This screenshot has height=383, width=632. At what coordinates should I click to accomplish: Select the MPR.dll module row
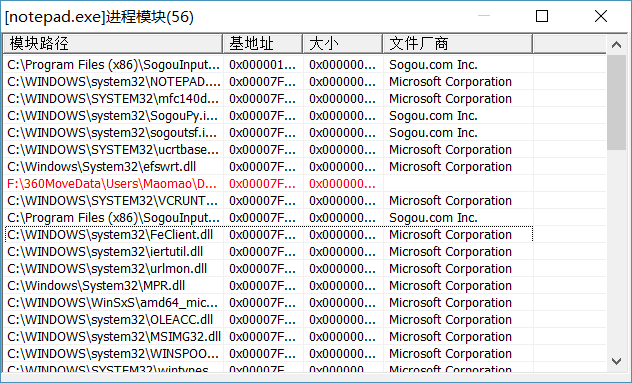point(268,285)
